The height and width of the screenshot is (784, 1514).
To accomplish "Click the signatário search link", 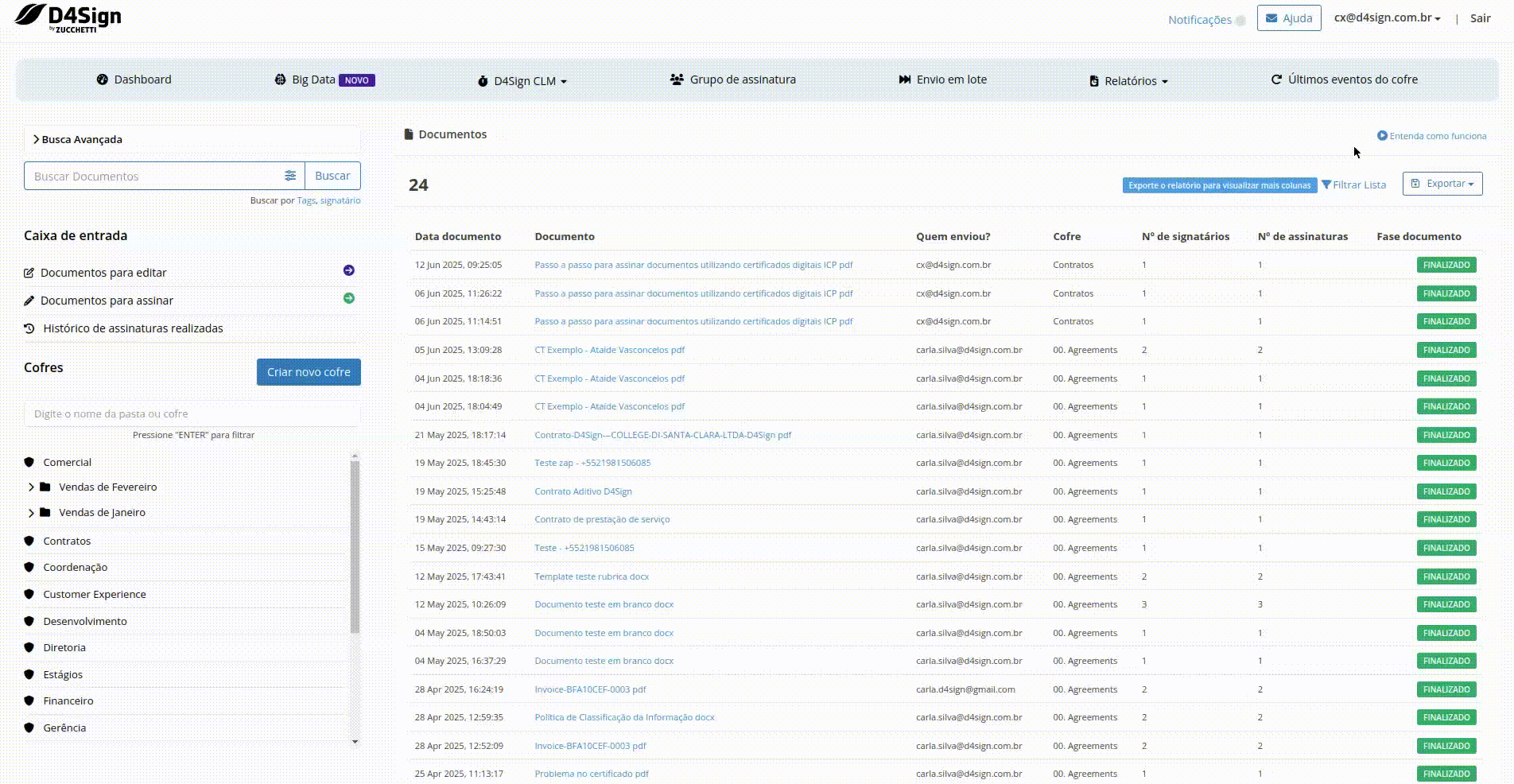I will pos(340,200).
